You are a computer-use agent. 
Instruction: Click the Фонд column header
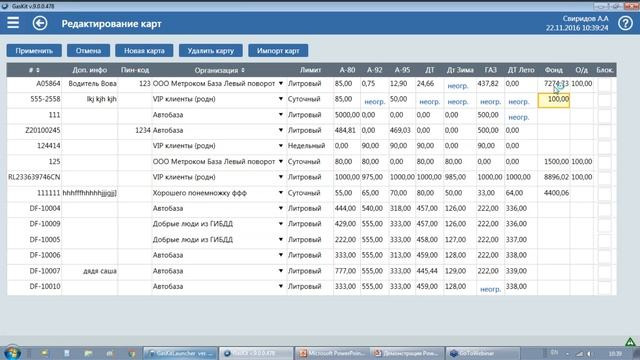click(553, 70)
